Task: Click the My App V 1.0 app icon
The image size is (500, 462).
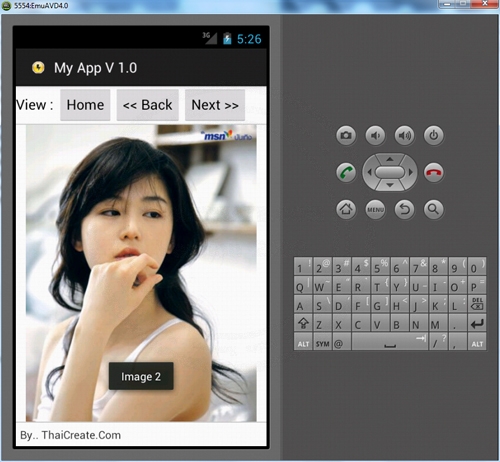Action: 38,68
